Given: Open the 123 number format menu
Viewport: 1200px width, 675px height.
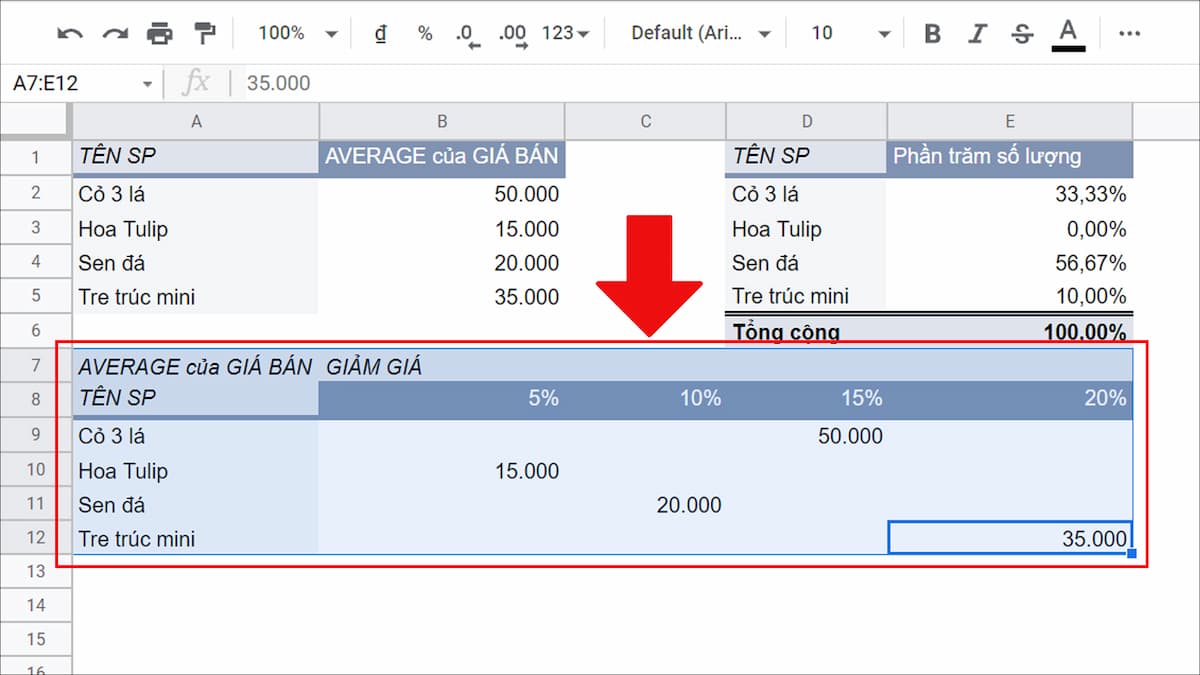Looking at the screenshot, I should (x=566, y=34).
